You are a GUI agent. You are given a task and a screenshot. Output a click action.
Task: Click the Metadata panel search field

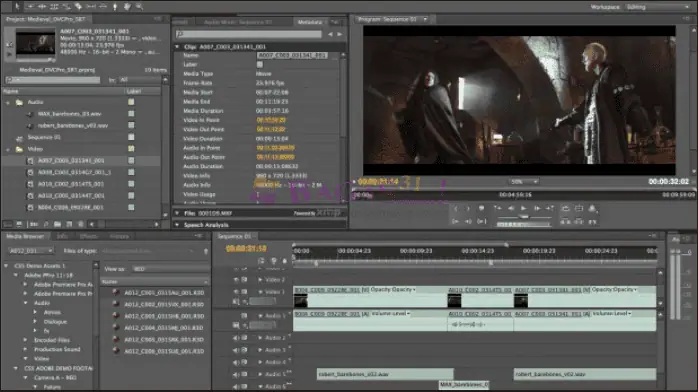coord(248,34)
